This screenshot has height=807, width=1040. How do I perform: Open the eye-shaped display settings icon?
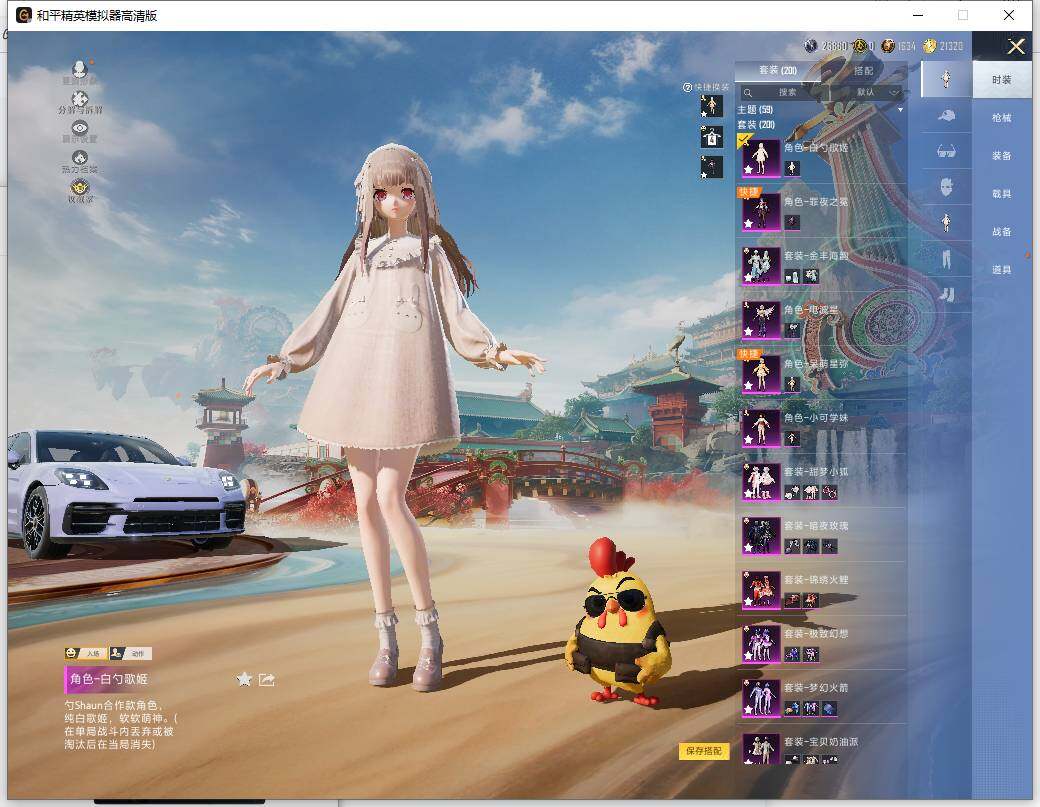pos(80,129)
